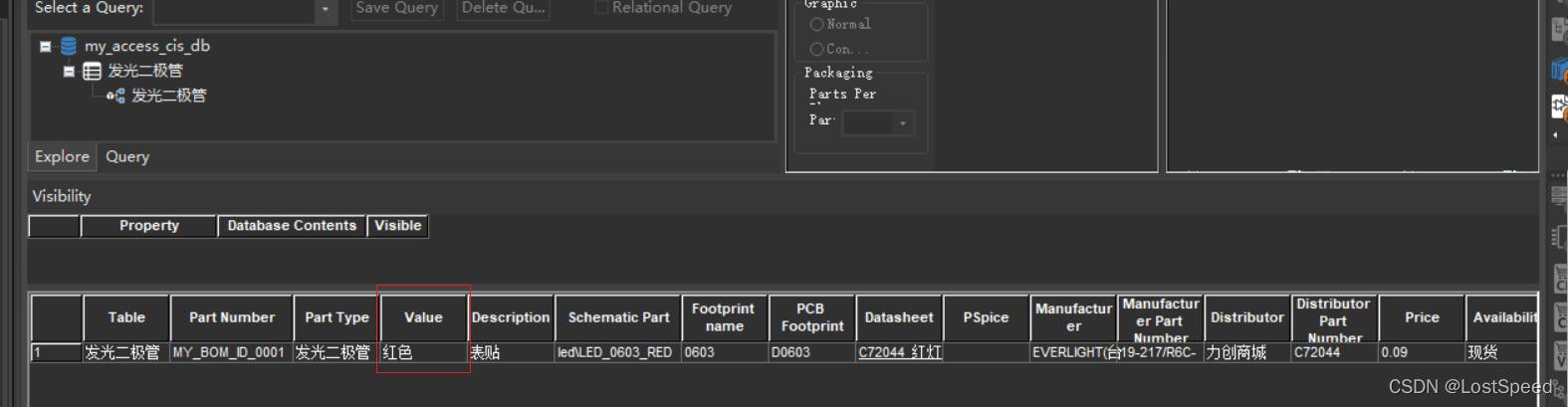This screenshot has height=407, width=1568.
Task: Click the Value column header
Action: pos(423,317)
